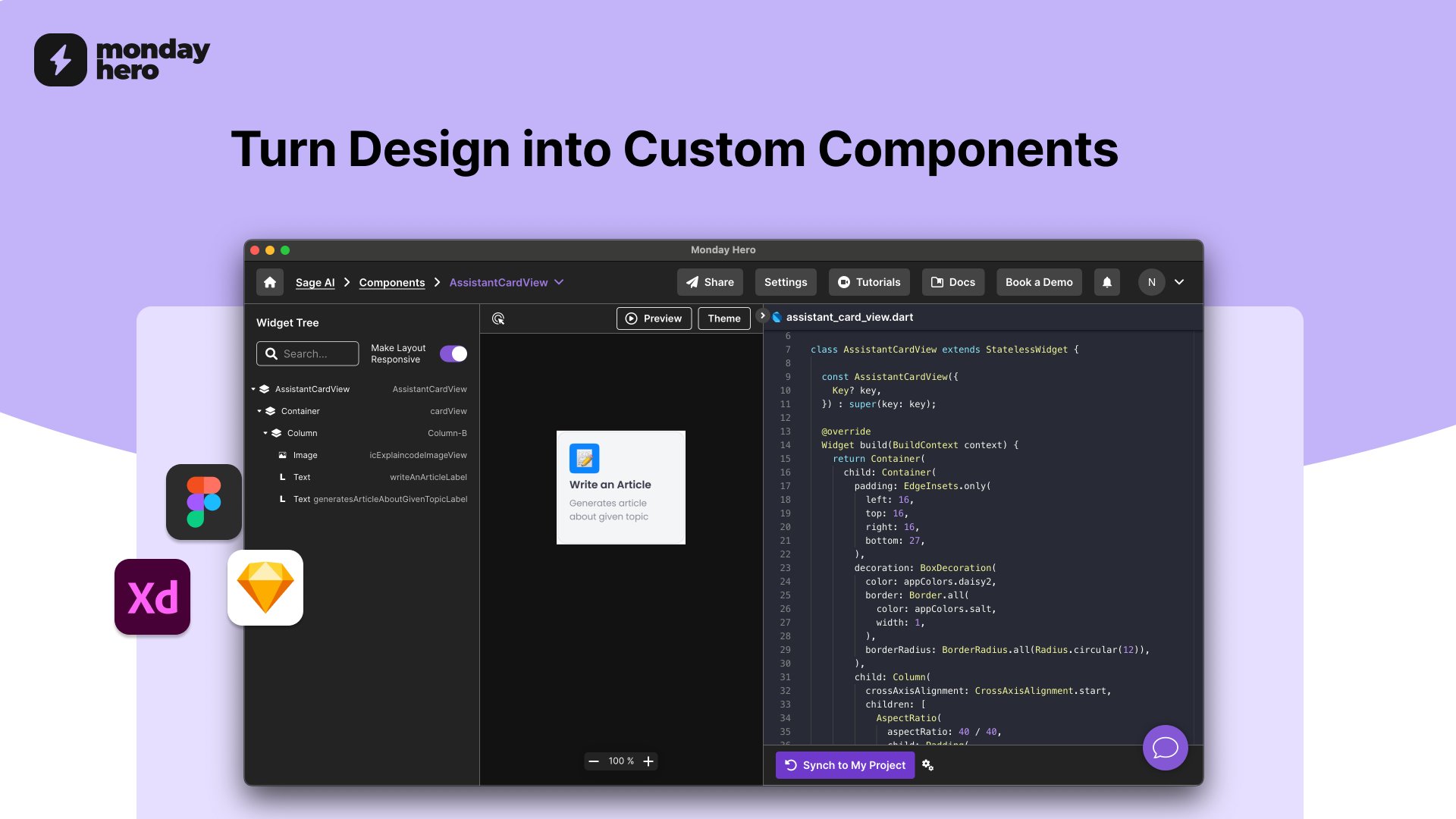
Task: Click the Figma application icon
Action: pyautogui.click(x=203, y=502)
